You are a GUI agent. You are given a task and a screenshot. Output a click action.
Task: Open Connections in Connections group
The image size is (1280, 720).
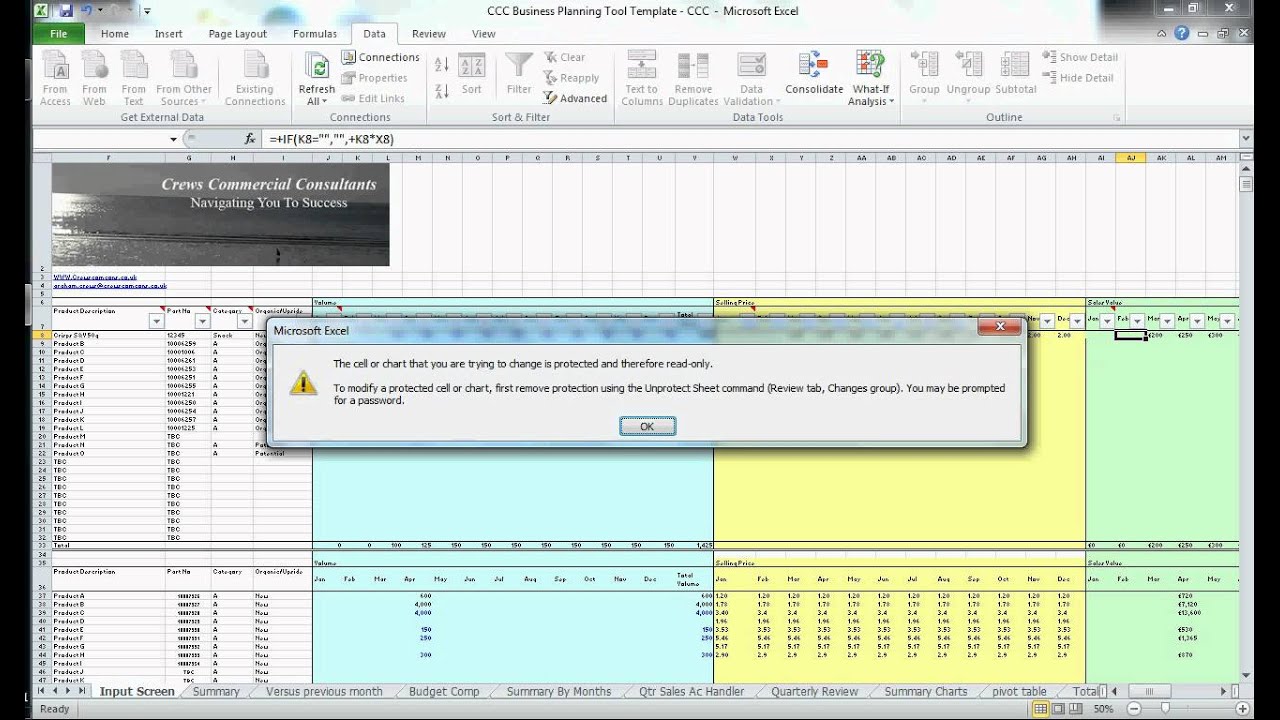point(380,57)
